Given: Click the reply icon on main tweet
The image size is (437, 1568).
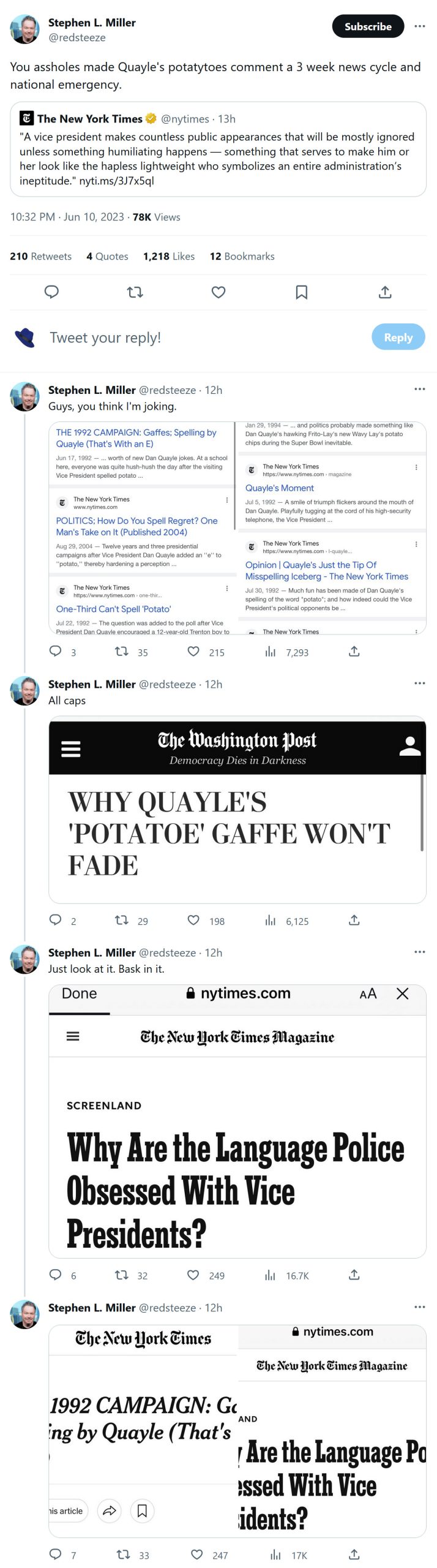Looking at the screenshot, I should [52, 292].
